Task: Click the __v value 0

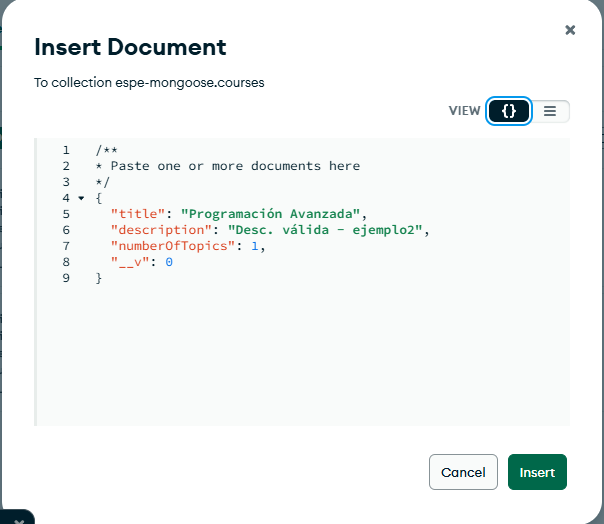Action: (169, 262)
